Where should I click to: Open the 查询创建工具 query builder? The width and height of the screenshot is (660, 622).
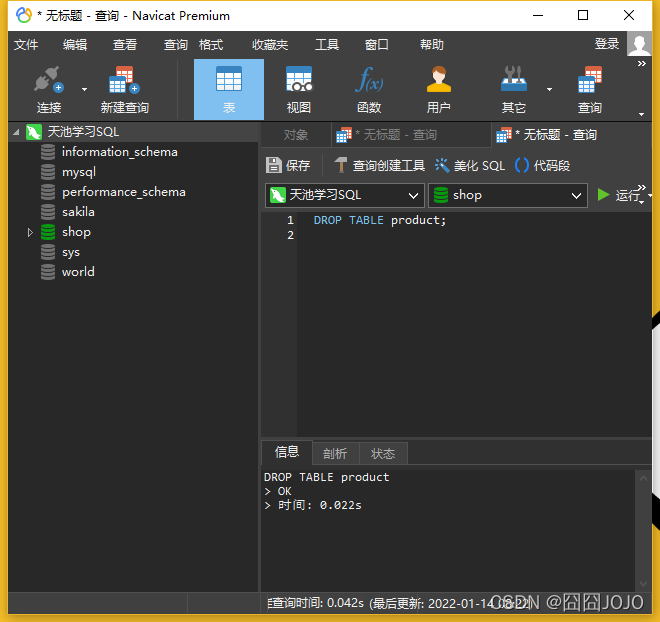(380, 165)
